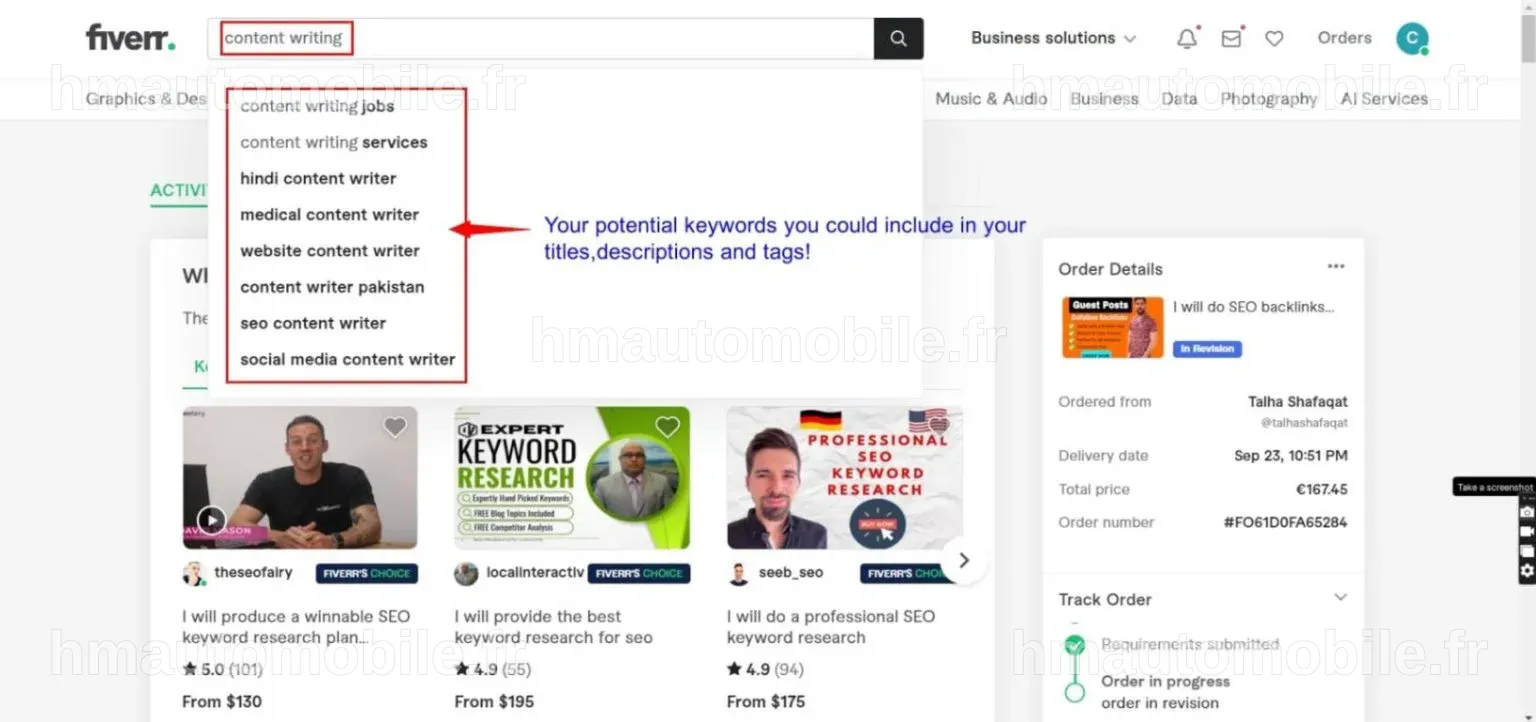Click the camera screenshot icon on right edge
Viewport: 1536px width, 722px height.
(x=1526, y=511)
